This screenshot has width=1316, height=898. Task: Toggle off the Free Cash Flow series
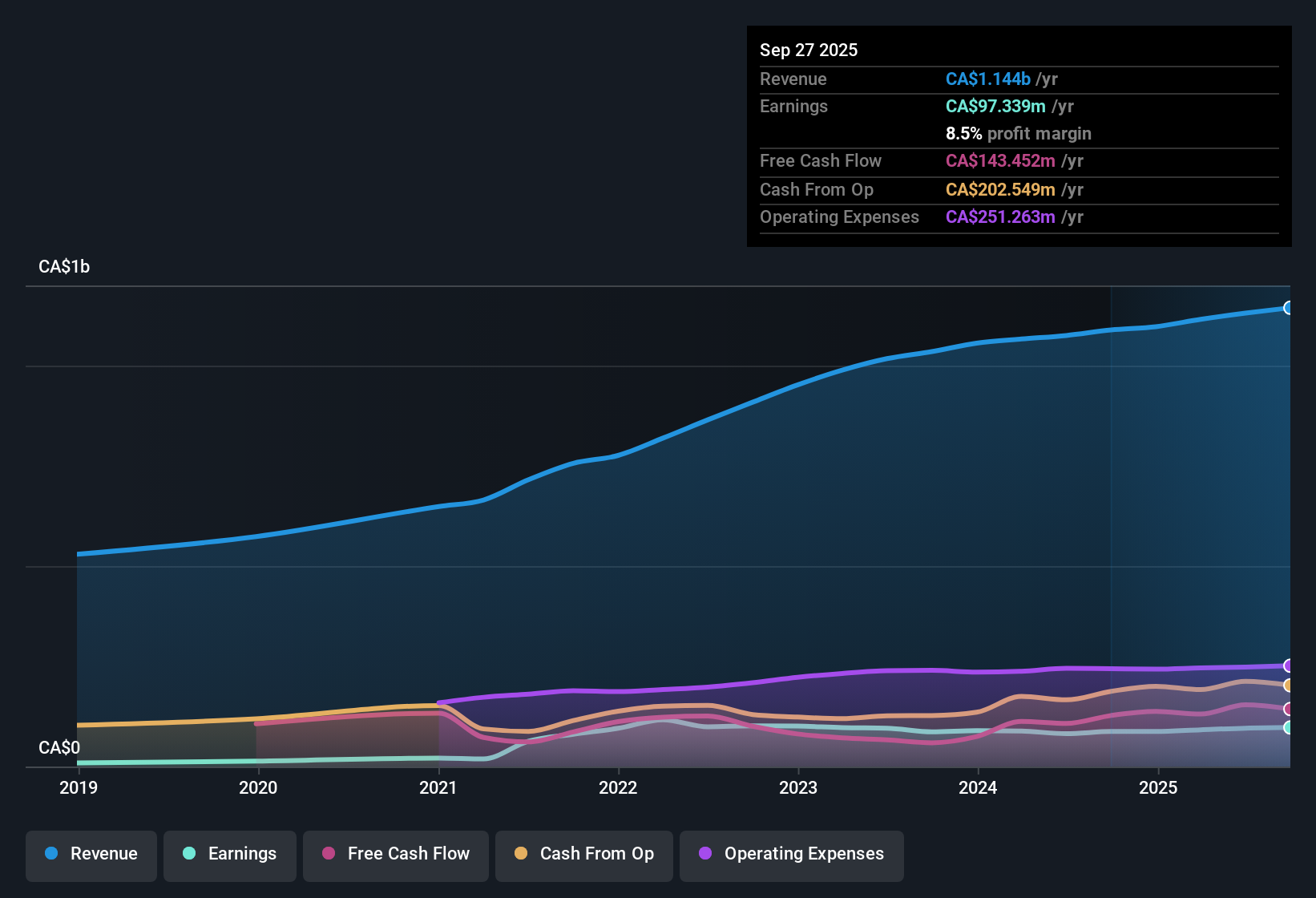395,855
